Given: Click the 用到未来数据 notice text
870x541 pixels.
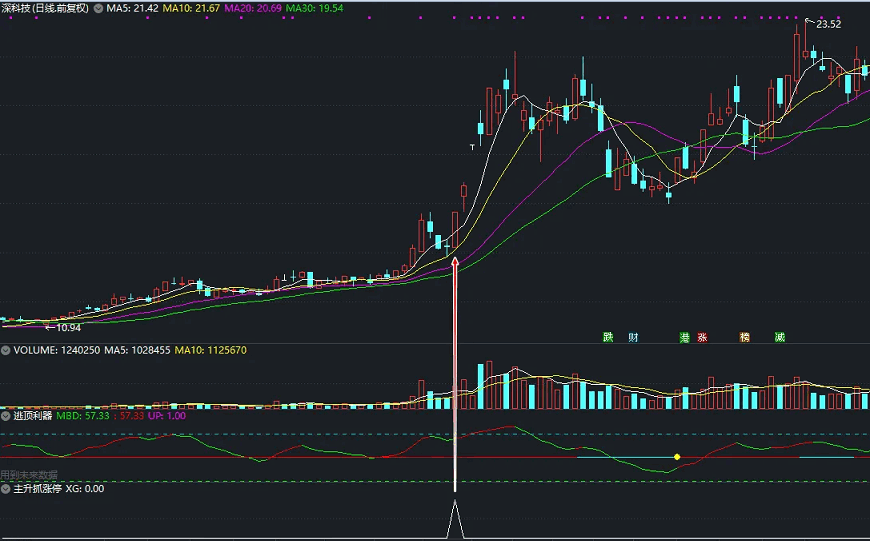Looking at the screenshot, I should click(x=29, y=475).
